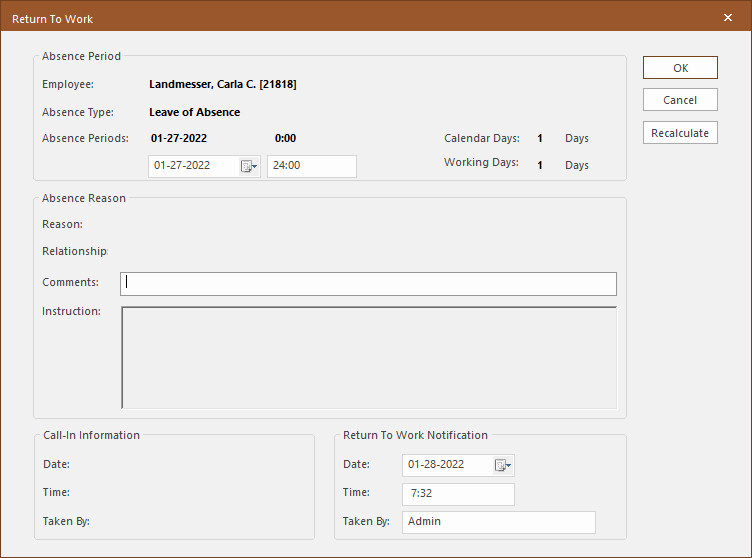Image resolution: width=752 pixels, height=558 pixels.
Task: Close the Return To Work dialog
Action: pos(727,18)
